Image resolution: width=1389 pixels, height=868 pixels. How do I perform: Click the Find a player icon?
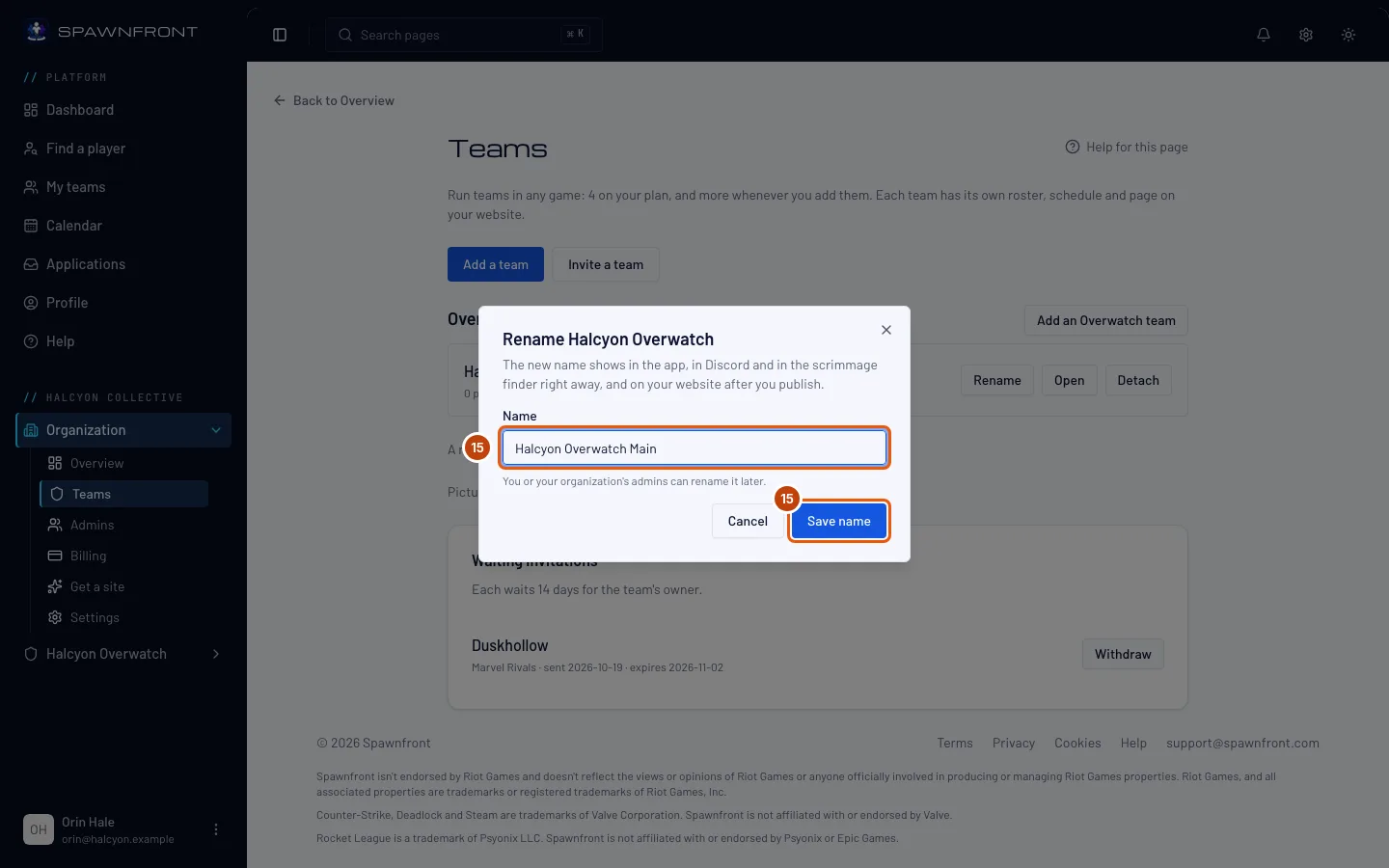coord(31,149)
